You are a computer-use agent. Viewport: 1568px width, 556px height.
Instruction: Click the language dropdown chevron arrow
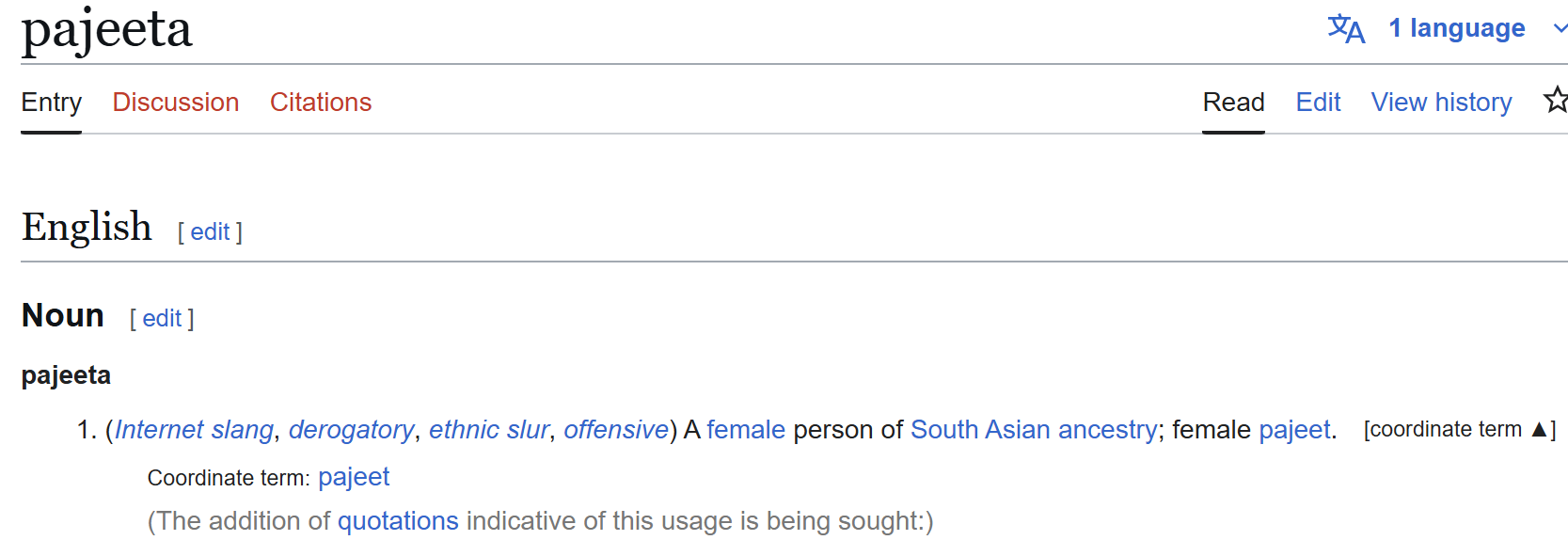[1560, 29]
